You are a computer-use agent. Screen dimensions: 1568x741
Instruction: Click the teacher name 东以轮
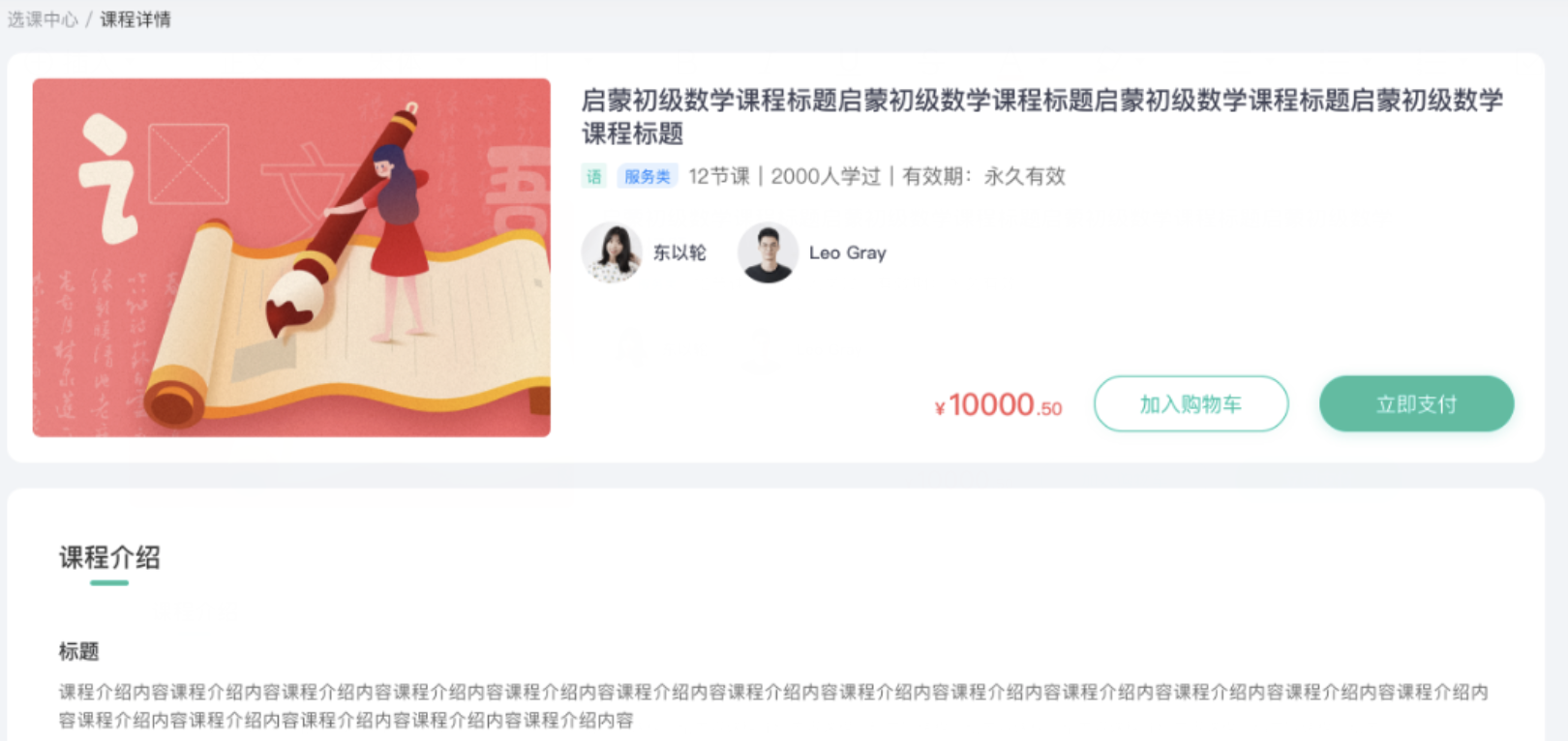tap(679, 252)
